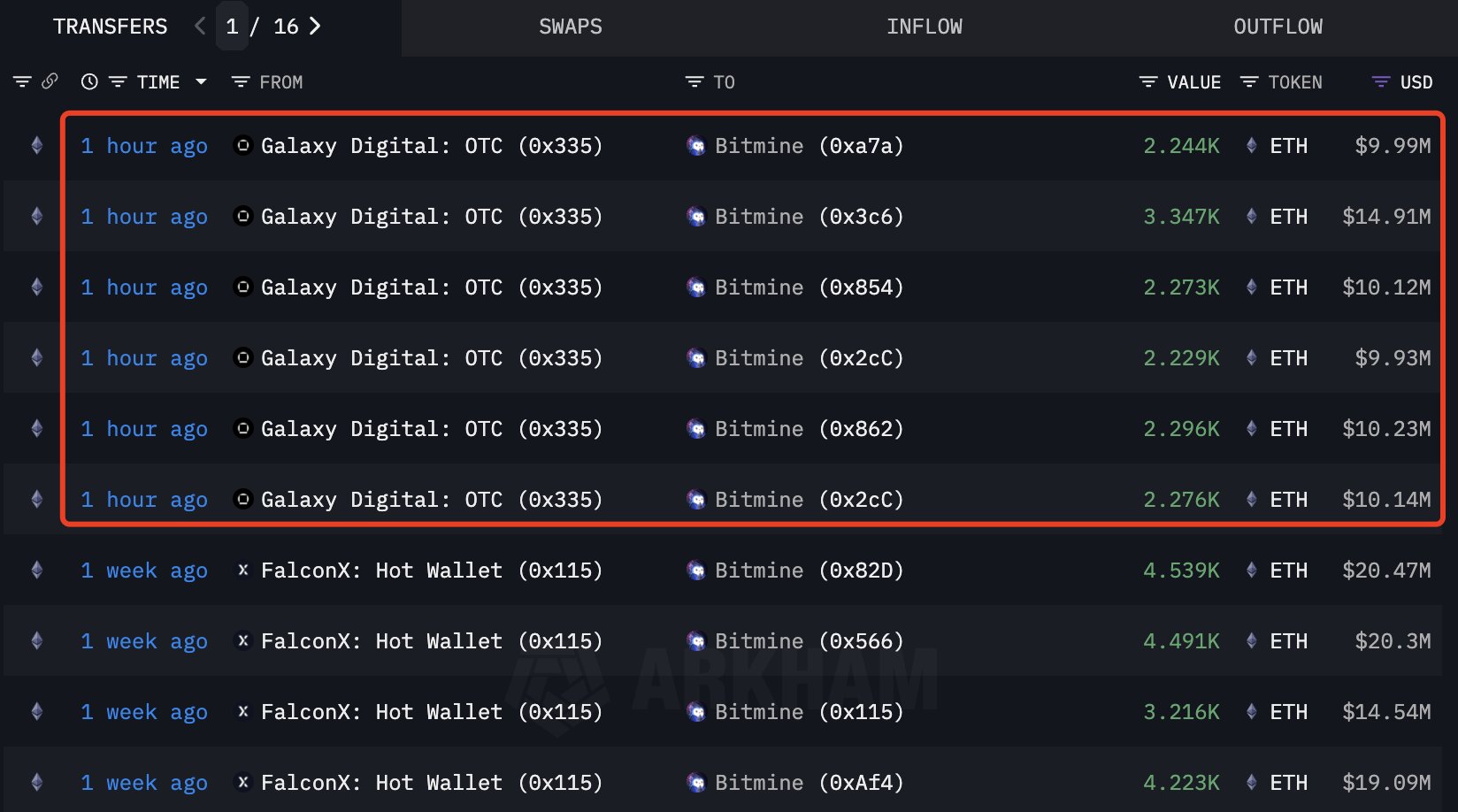1458x812 pixels.
Task: Click Bitmine logo in 0x566 row
Action: [696, 641]
